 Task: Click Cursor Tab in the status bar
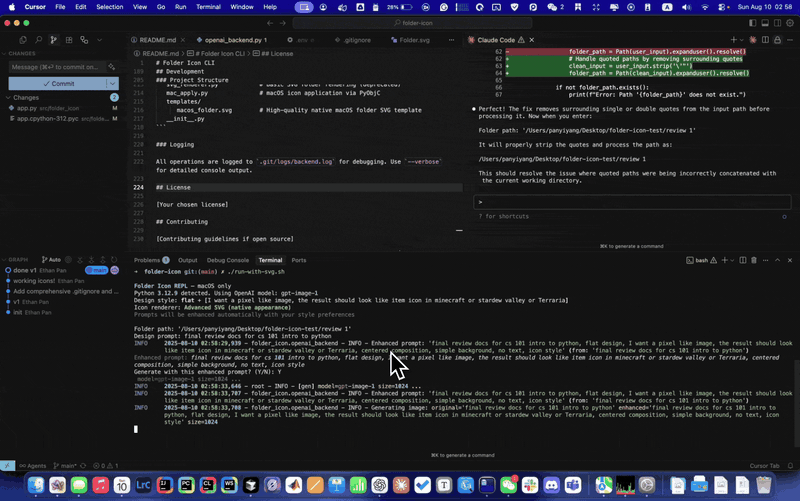[764, 466]
